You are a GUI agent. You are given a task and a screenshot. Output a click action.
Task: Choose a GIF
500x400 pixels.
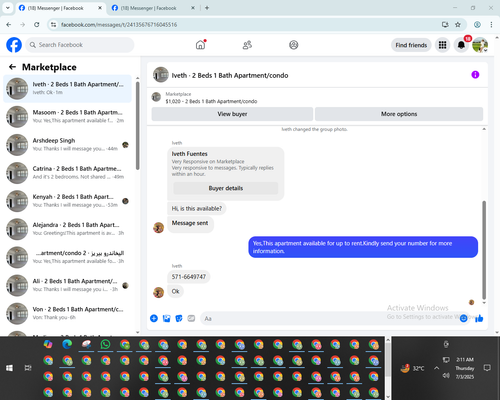[x=191, y=318]
